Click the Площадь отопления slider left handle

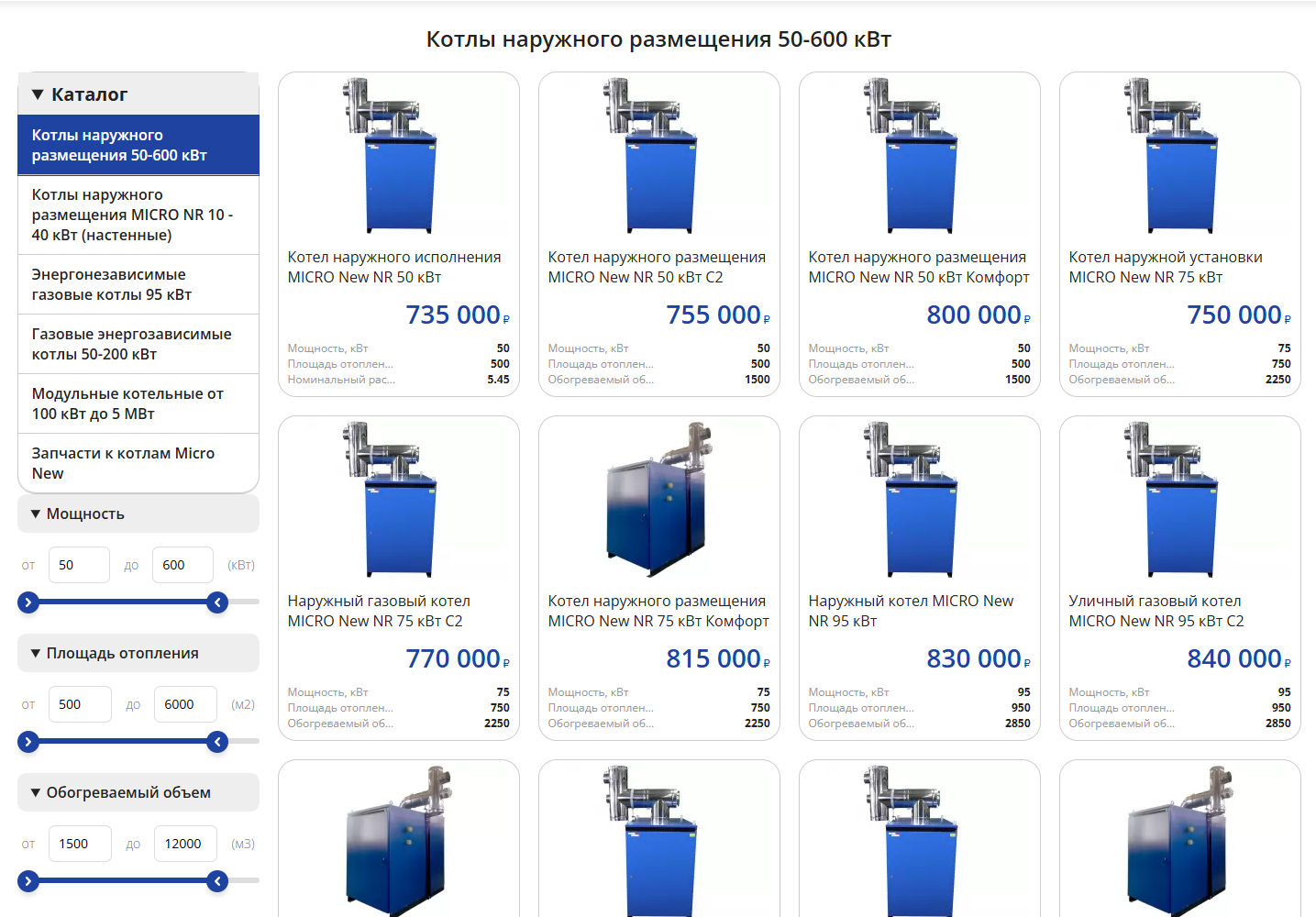[28, 742]
